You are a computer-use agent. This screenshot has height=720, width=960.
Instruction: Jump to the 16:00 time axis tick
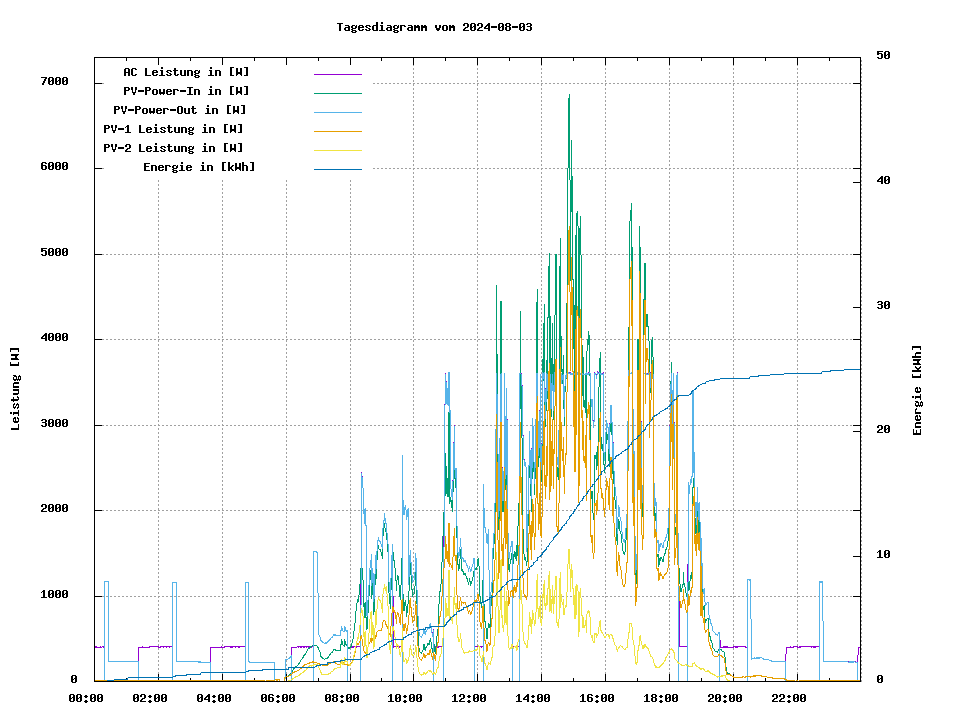pos(597,698)
